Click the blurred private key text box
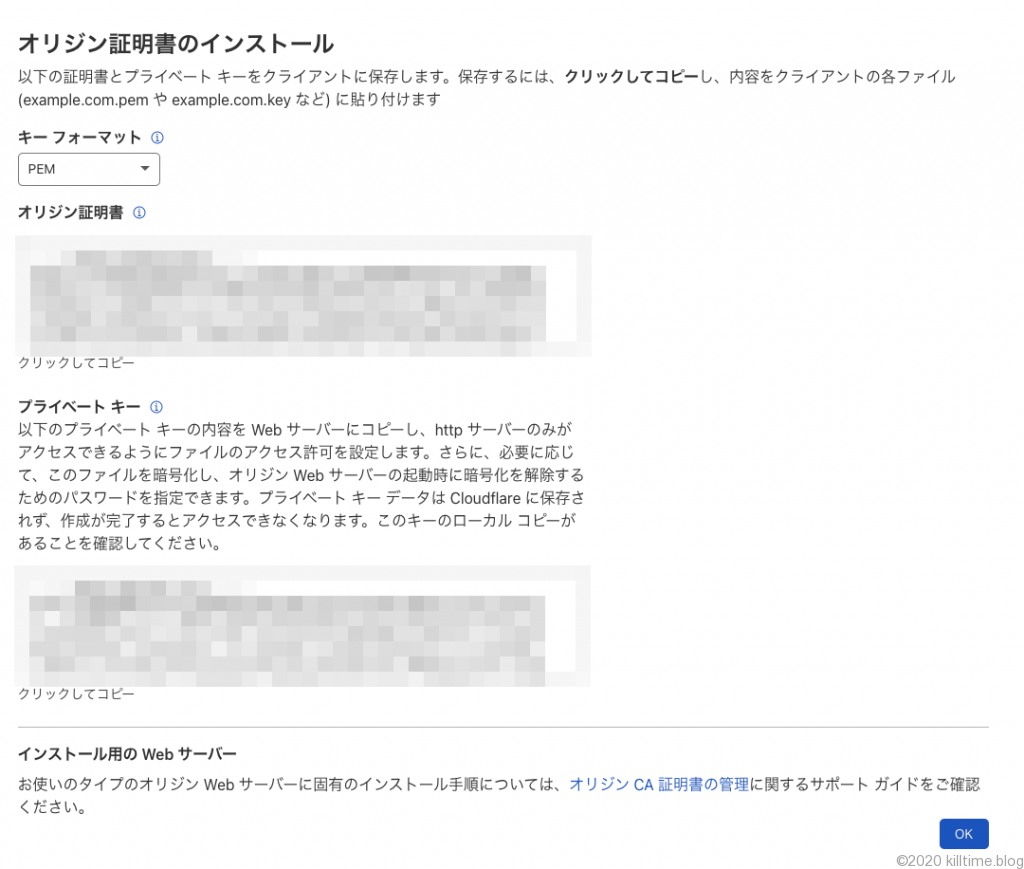This screenshot has height=869, width=1024. tap(302, 626)
